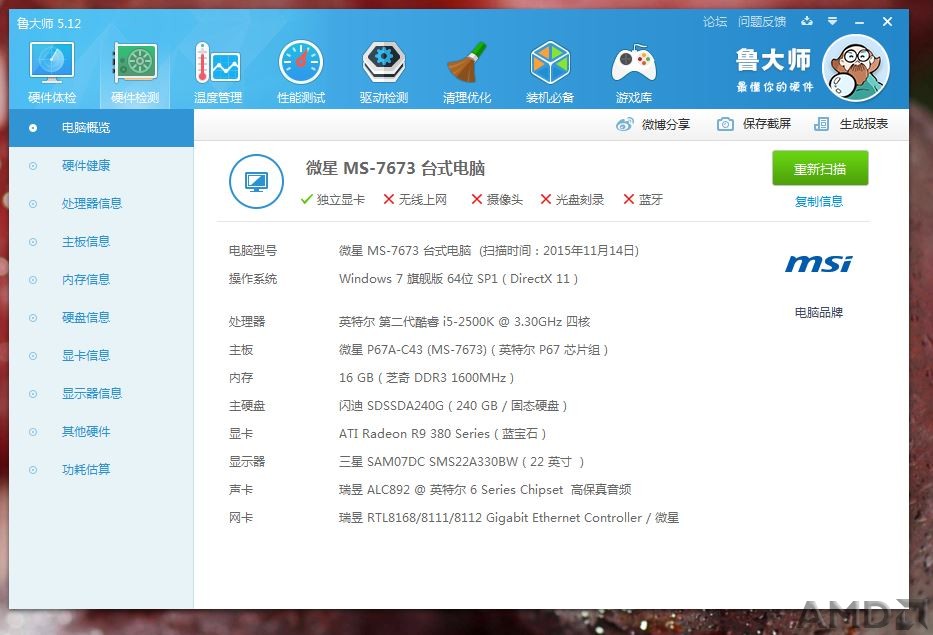This screenshot has height=635, width=933.
Task: Click the 鲁大师 mascot avatar
Action: pos(856,67)
